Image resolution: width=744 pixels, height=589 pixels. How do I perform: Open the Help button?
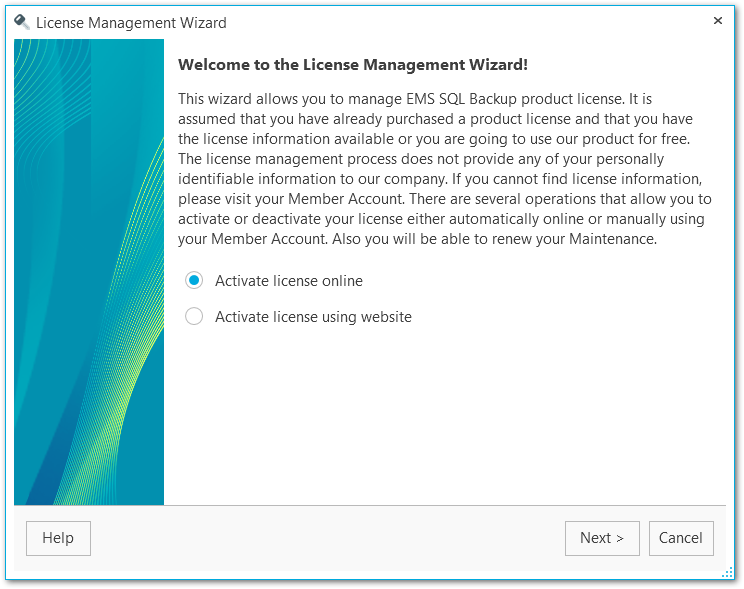(x=58, y=538)
